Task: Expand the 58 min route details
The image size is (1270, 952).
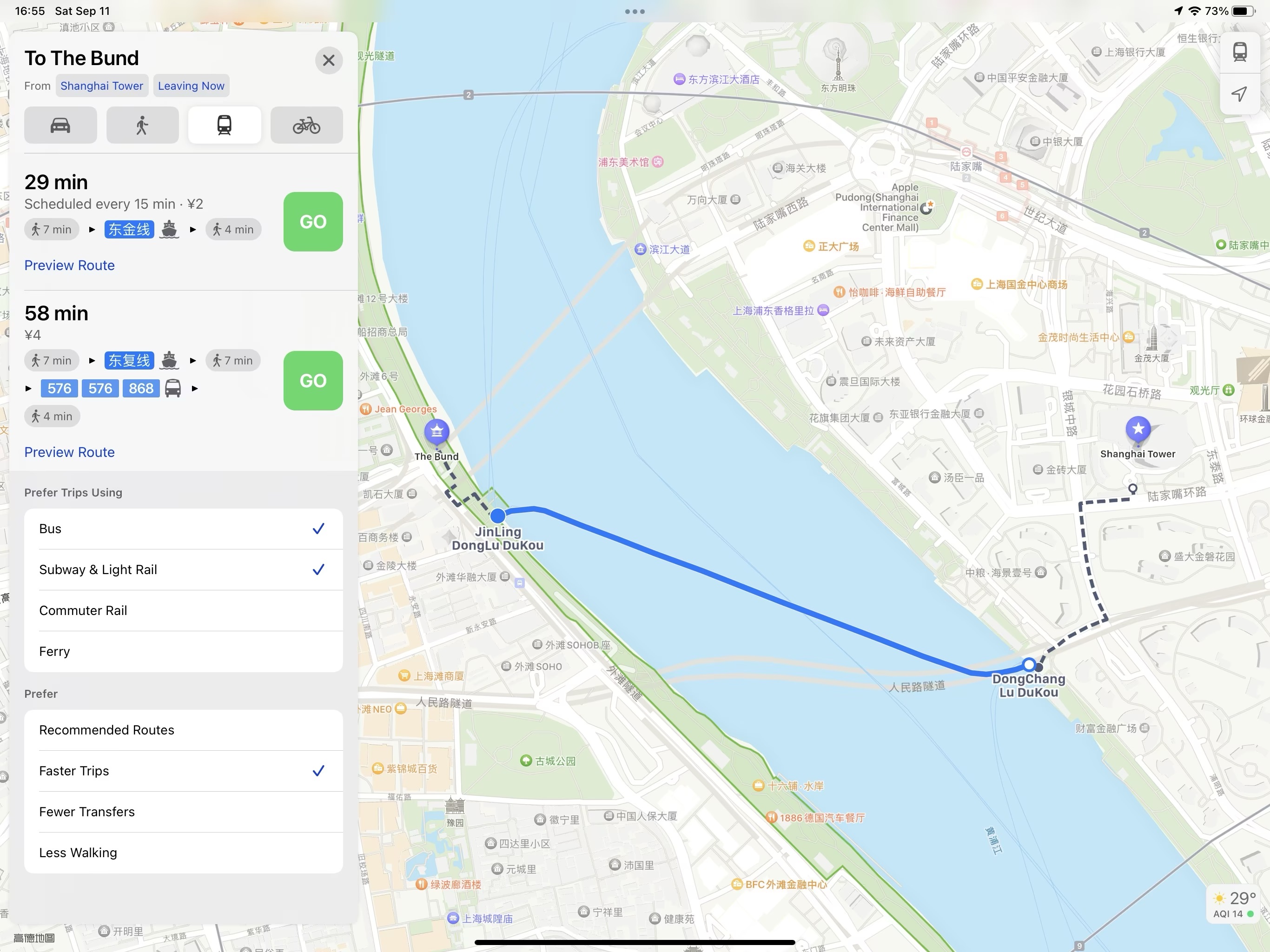Action: tap(56, 313)
